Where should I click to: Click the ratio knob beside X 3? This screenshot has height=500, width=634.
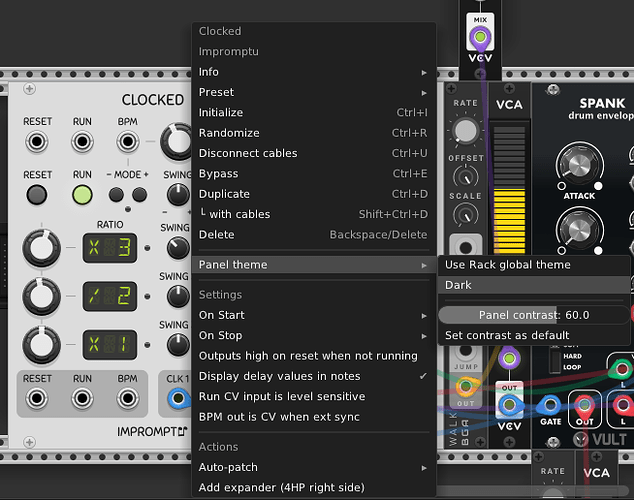[x=41, y=248]
